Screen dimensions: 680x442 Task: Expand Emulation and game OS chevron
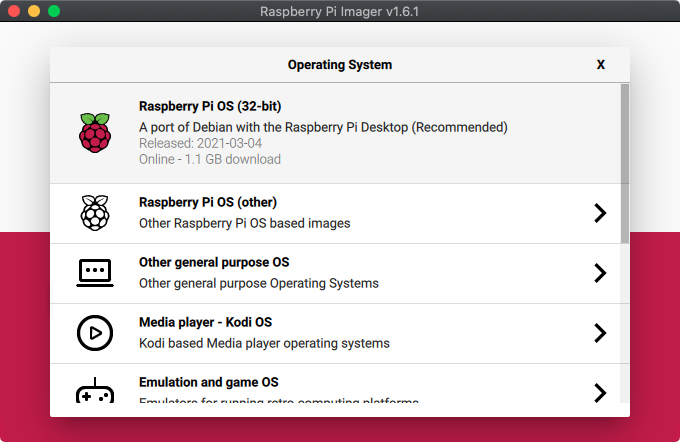[600, 393]
